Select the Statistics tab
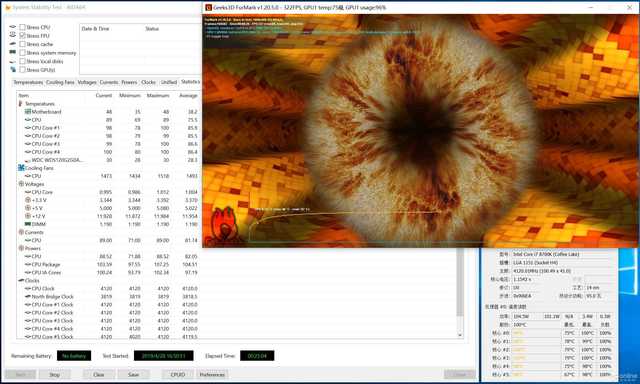 [190, 82]
